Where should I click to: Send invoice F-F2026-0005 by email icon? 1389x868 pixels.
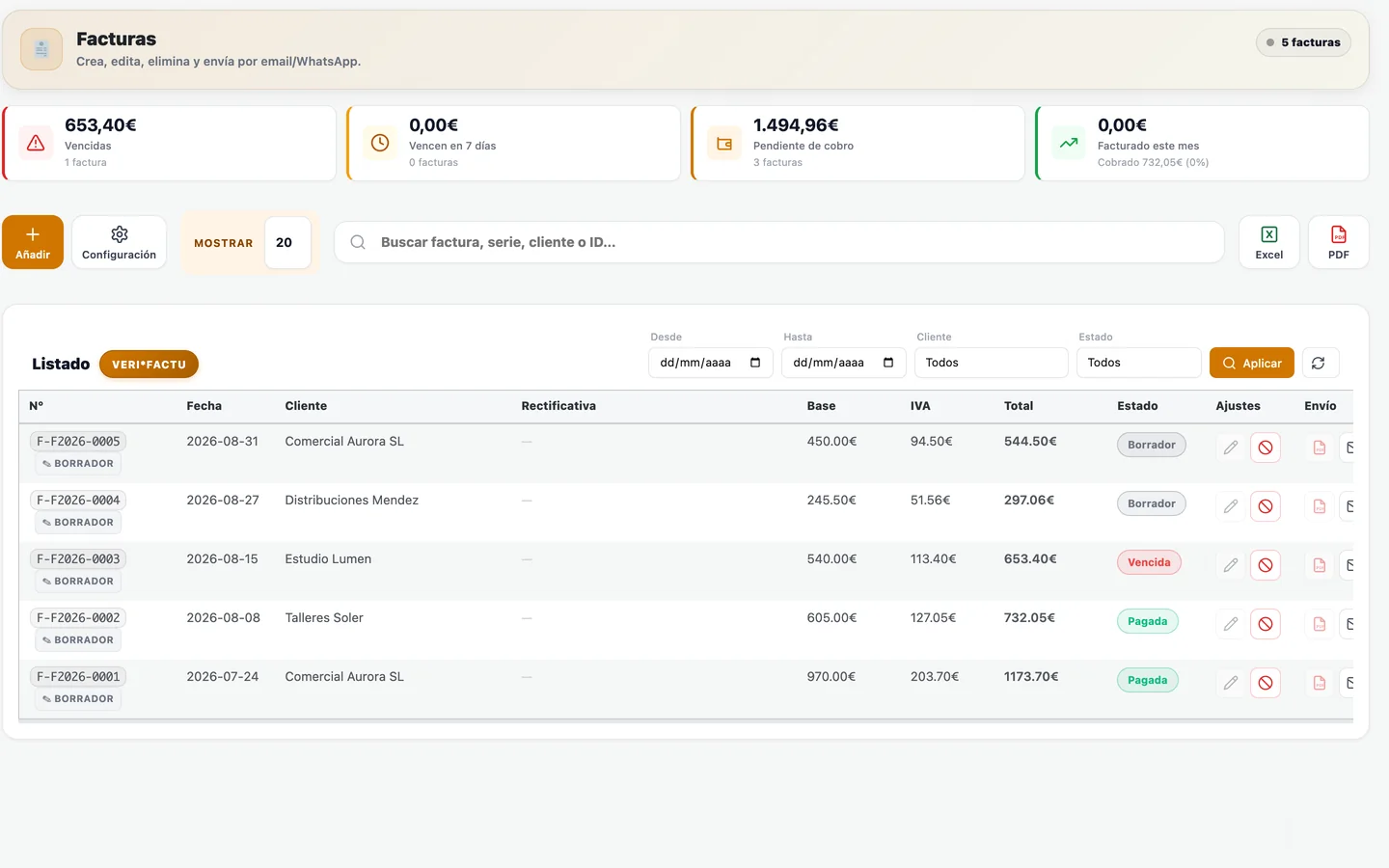coord(1348,448)
